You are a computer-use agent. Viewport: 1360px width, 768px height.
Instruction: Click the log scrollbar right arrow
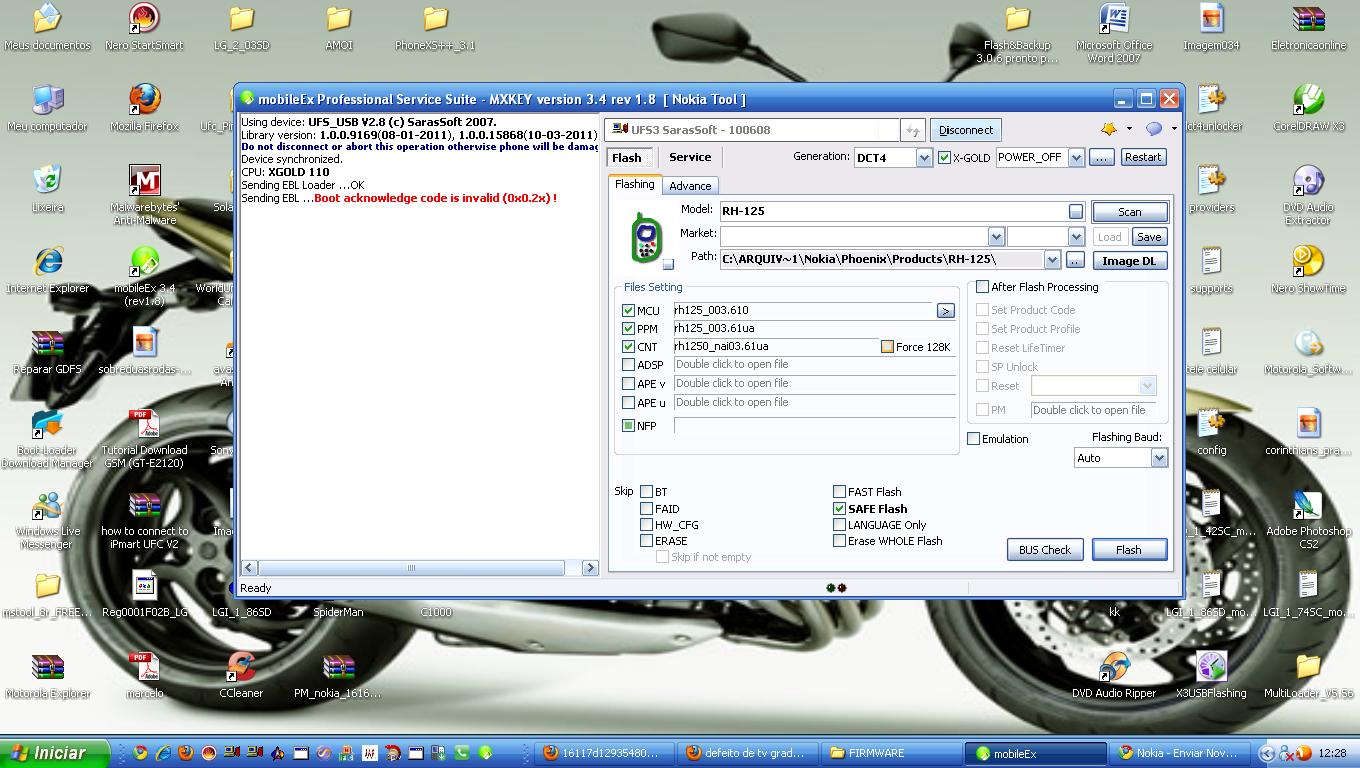pyautogui.click(x=590, y=567)
